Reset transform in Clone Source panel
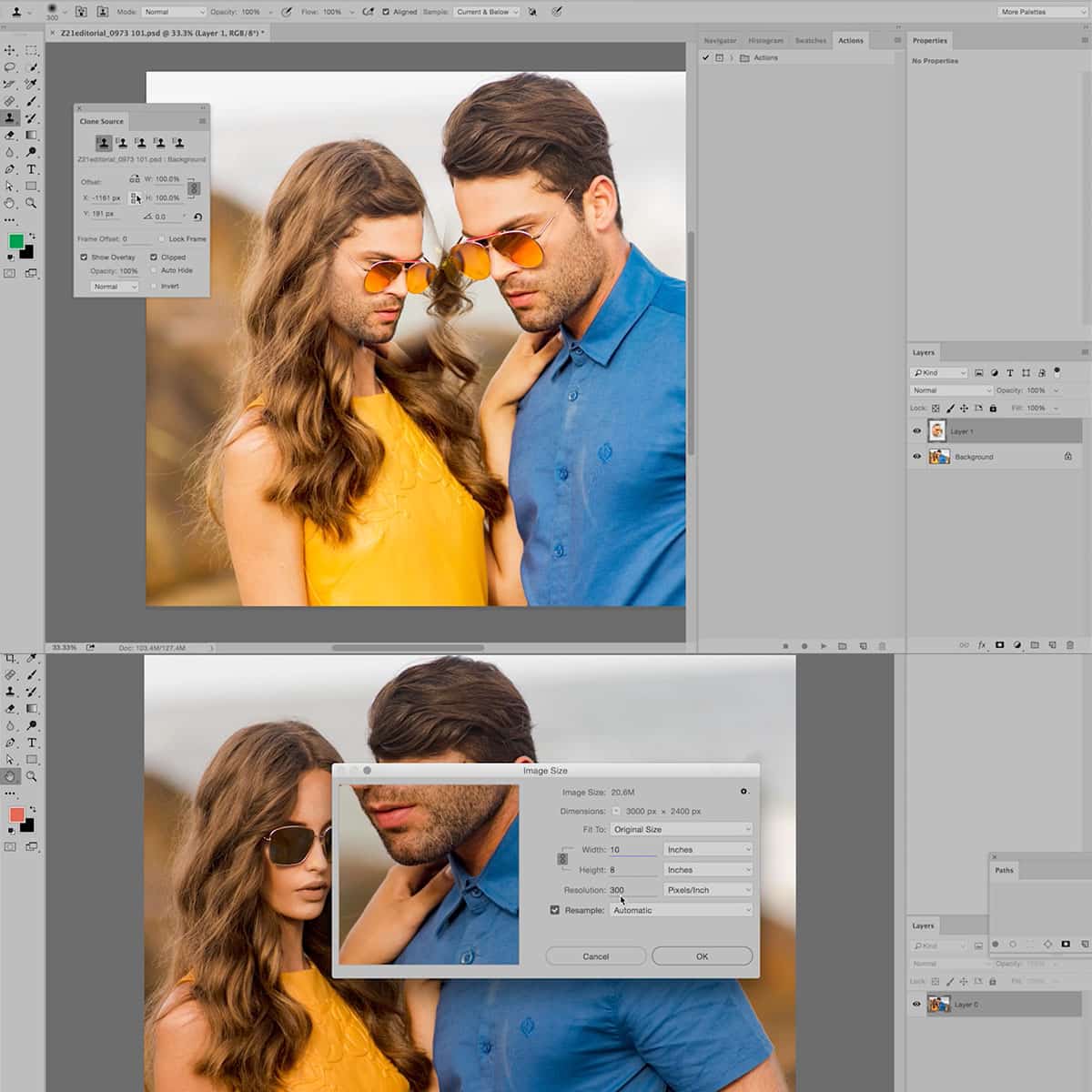 click(x=197, y=217)
